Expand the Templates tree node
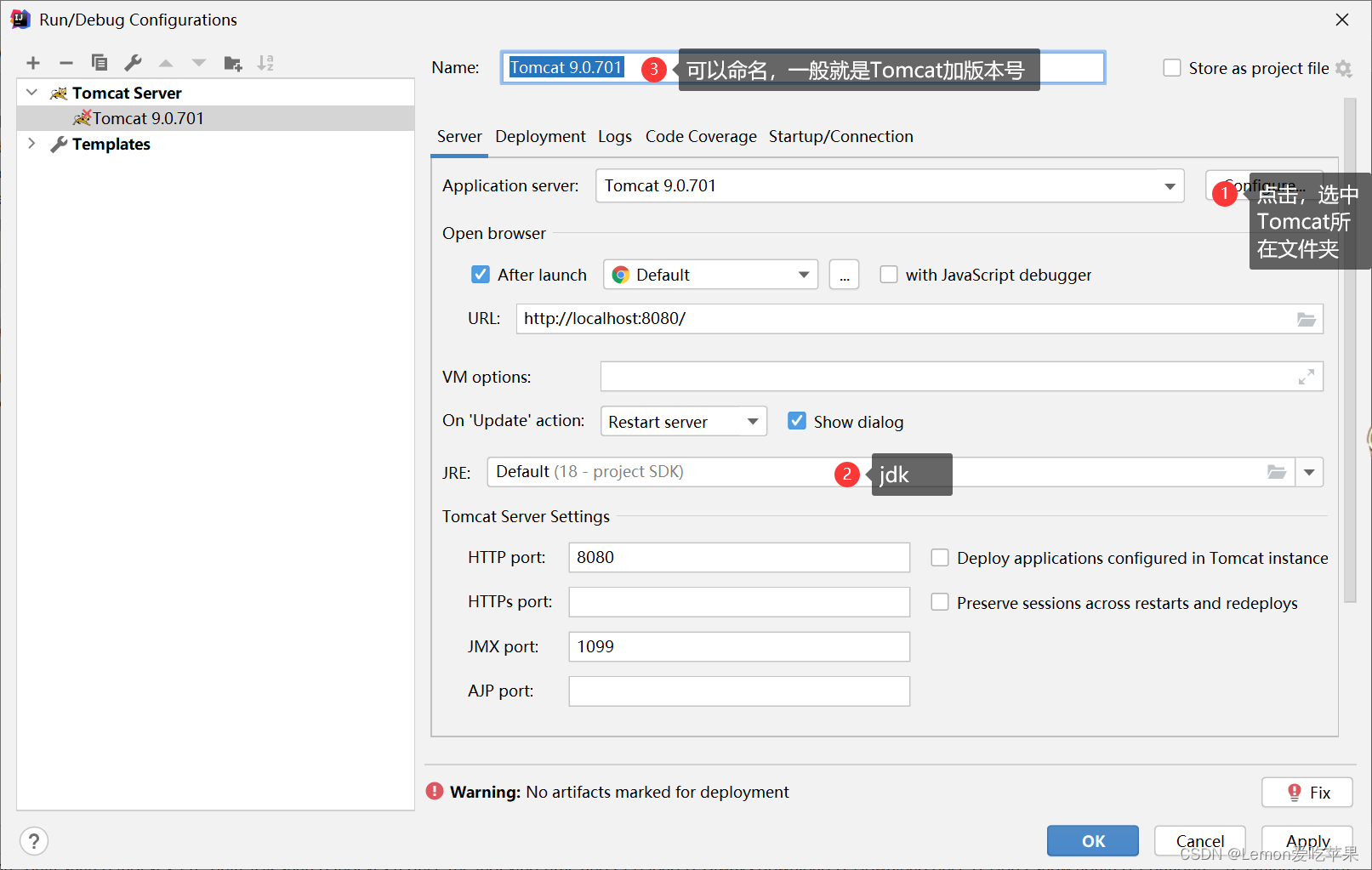 pos(31,144)
